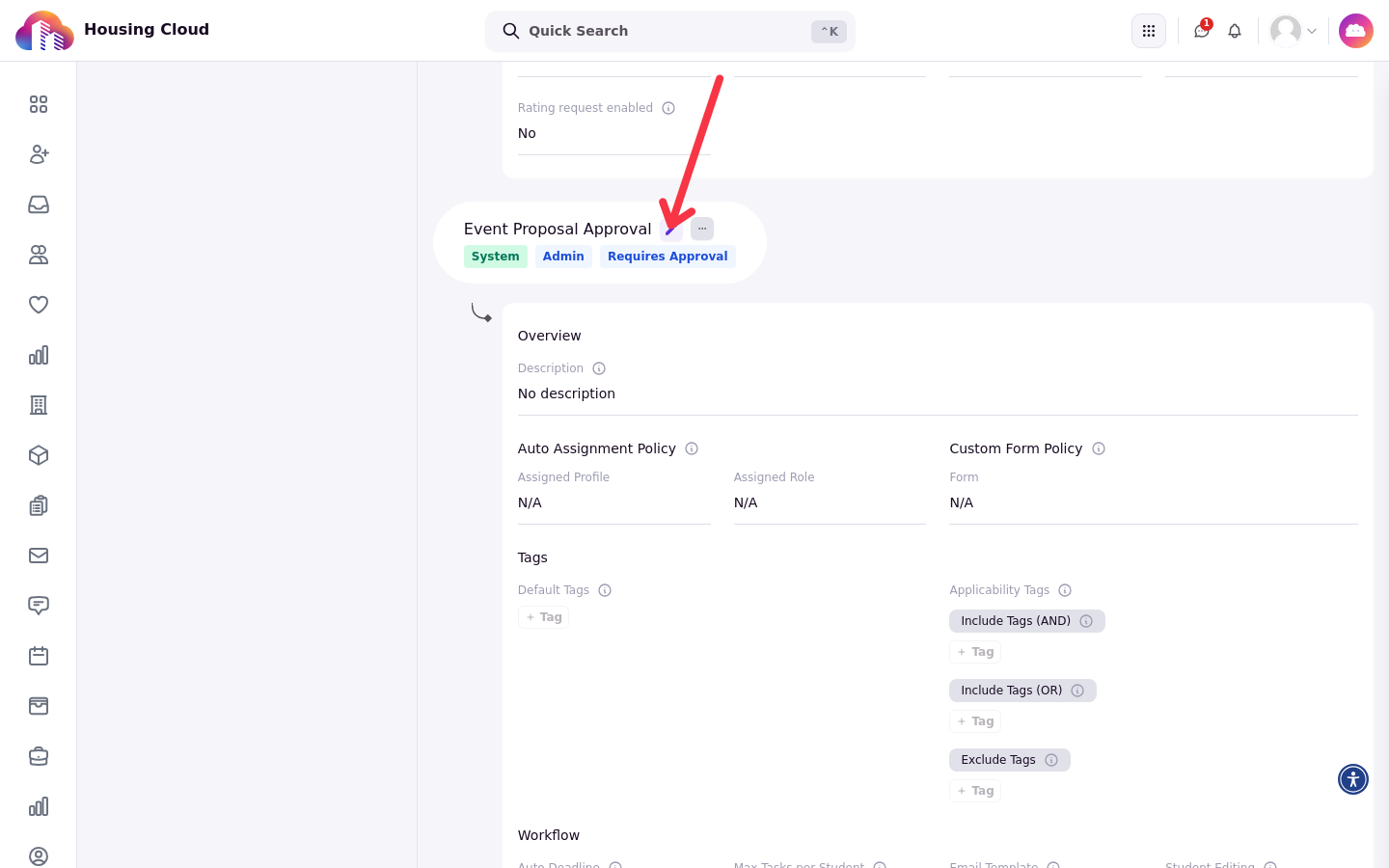Add a tag under Include Tags (OR)
The image size is (1389, 868).
[975, 721]
